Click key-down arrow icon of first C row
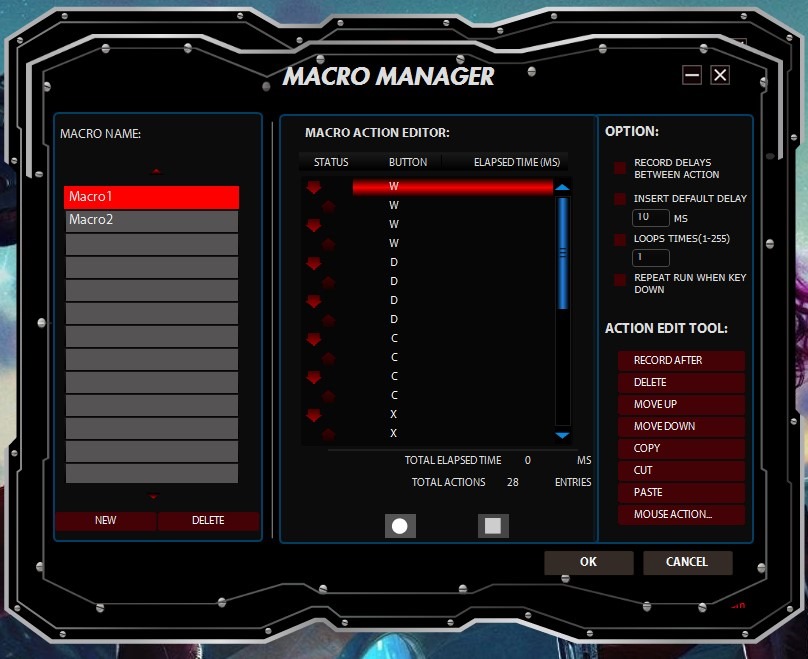 click(313, 339)
